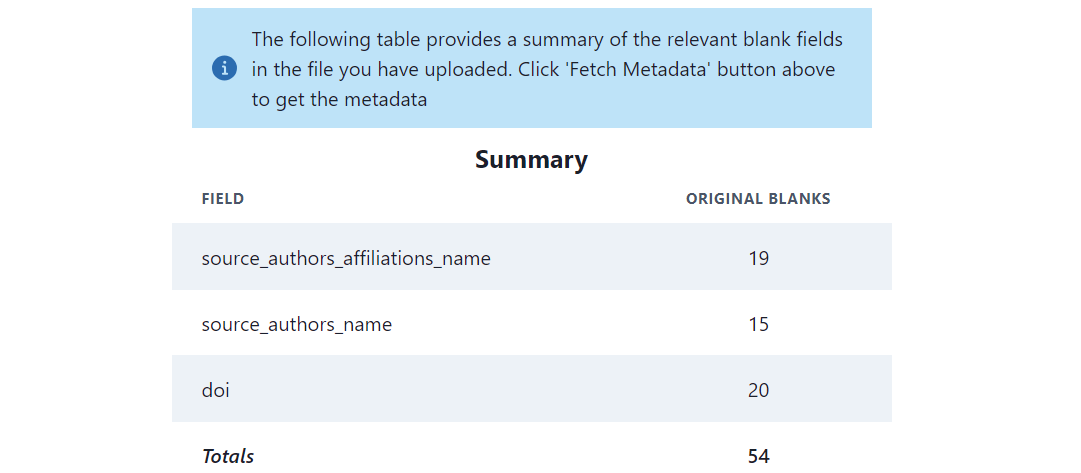Screen dimensions: 1081x473
Task: Select the source_authors_affiliations_name field cell
Action: [346, 258]
